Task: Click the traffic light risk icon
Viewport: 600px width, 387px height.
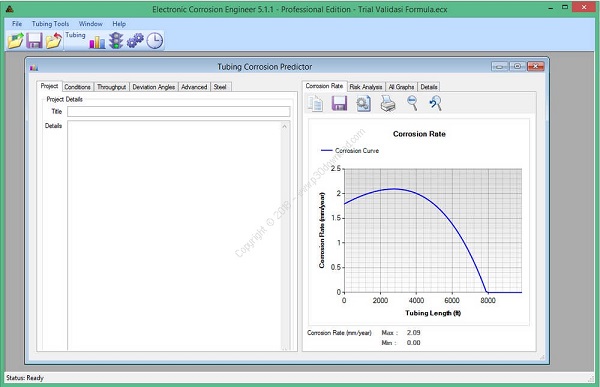Action: (116, 41)
